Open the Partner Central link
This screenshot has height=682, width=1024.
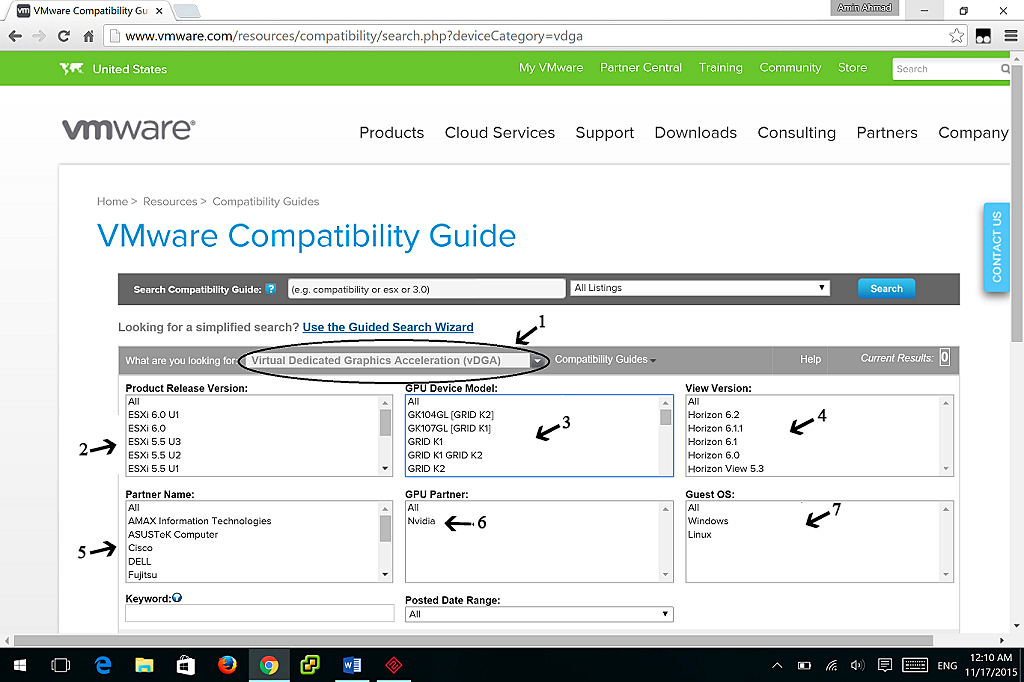click(641, 67)
